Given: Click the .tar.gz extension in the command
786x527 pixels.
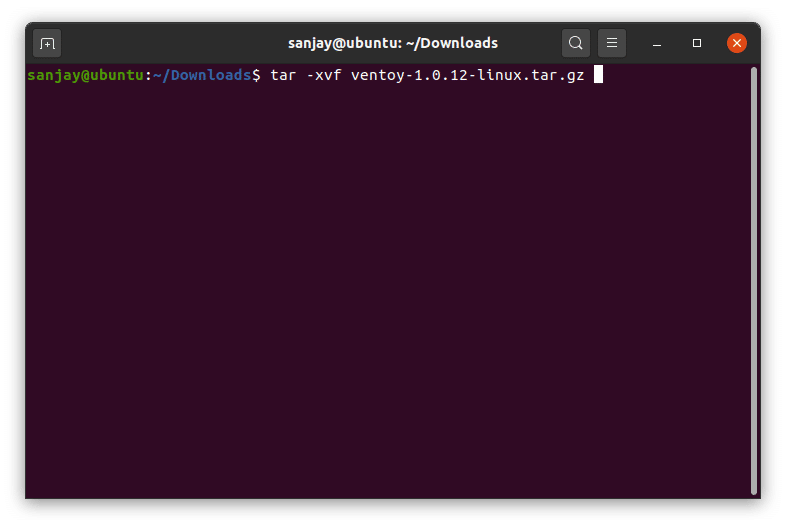Looking at the screenshot, I should tap(553, 75).
